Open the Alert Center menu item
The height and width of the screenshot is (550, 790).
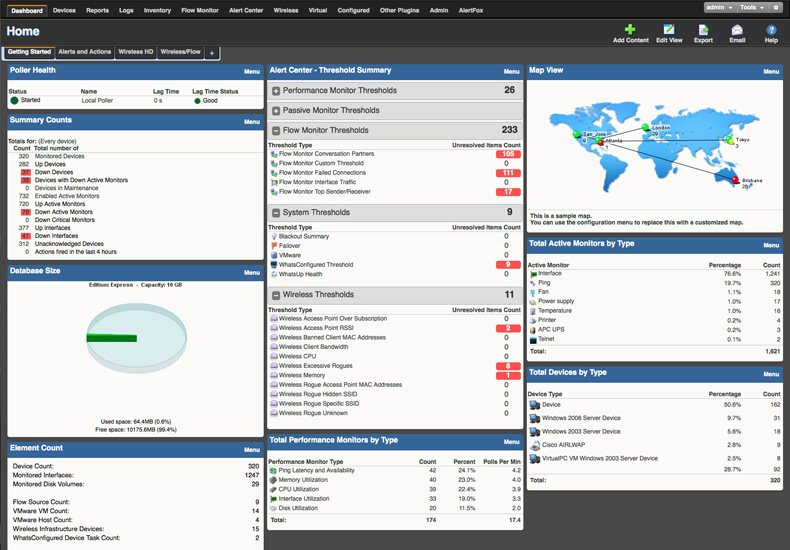(246, 10)
